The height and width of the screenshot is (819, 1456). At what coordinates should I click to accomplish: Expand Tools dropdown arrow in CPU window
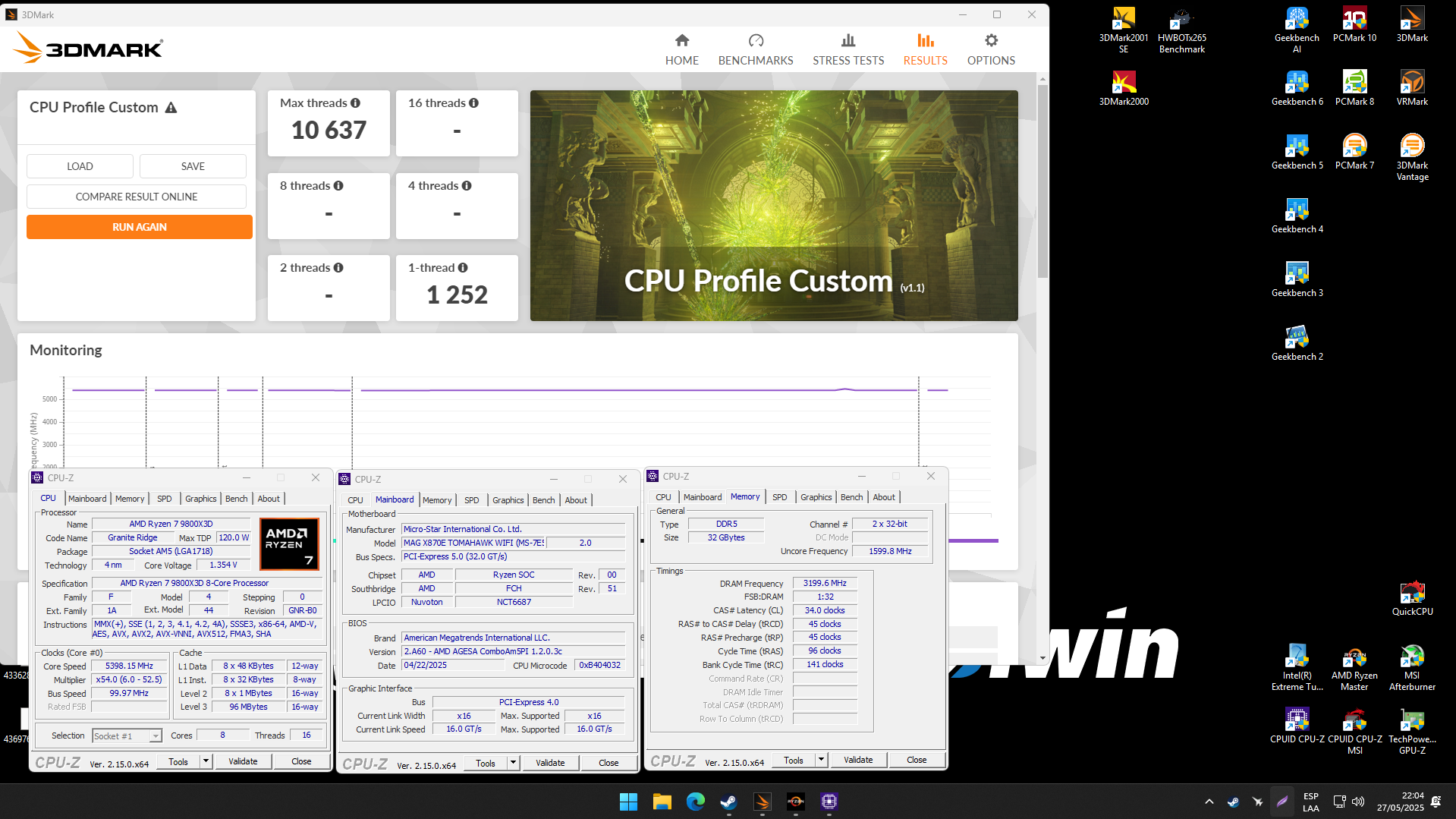(206, 761)
